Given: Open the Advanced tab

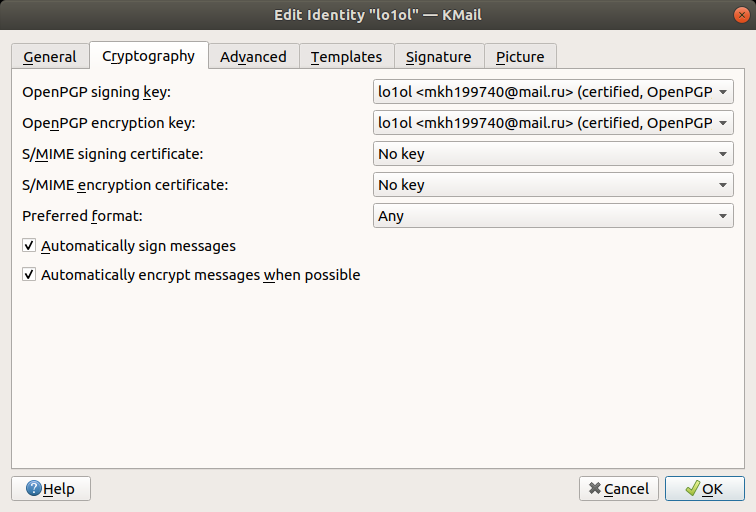Looking at the screenshot, I should (x=253, y=57).
